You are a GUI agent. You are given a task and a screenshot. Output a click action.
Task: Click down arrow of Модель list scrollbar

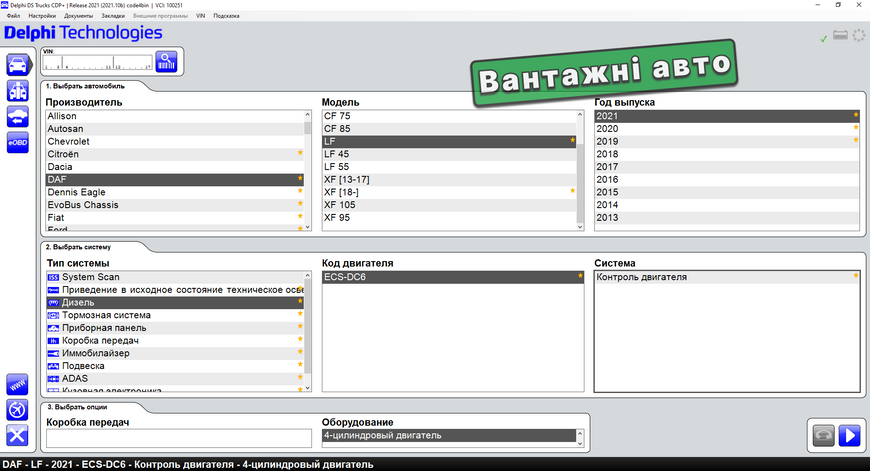[x=580, y=227]
